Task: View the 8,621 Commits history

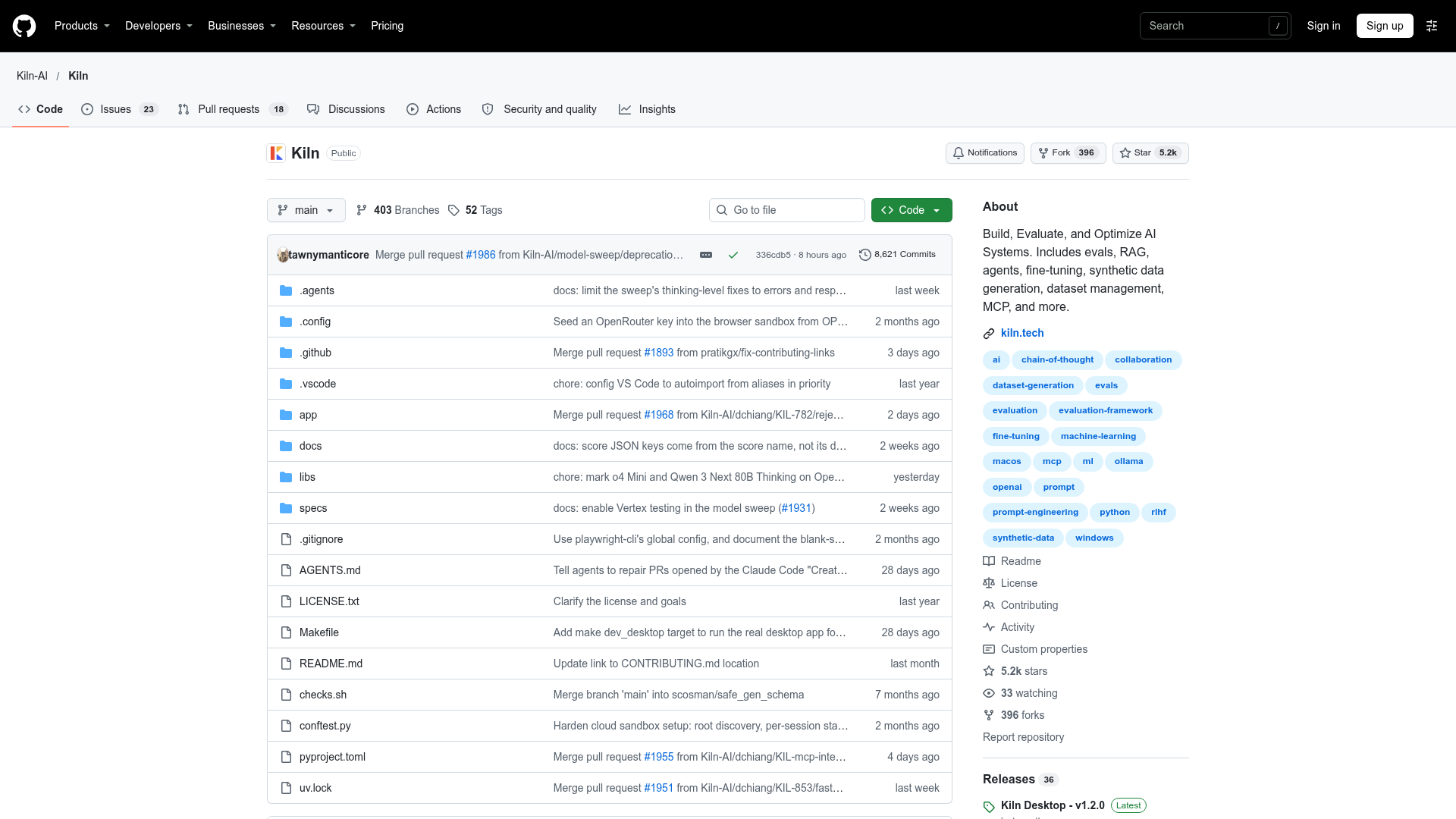Action: 897,255
